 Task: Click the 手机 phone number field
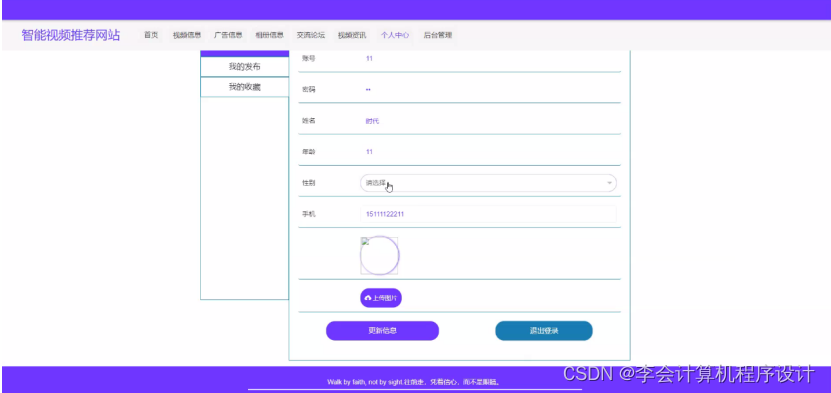[488, 214]
